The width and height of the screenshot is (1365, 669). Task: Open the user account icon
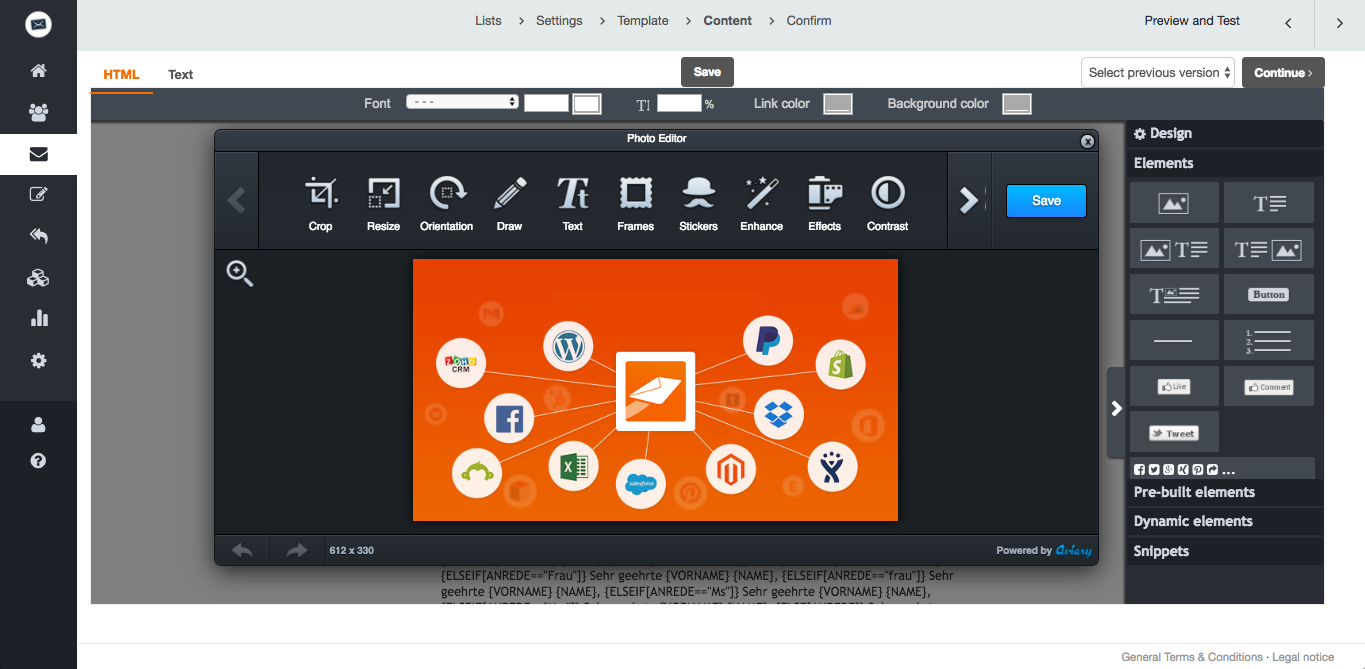(38, 424)
